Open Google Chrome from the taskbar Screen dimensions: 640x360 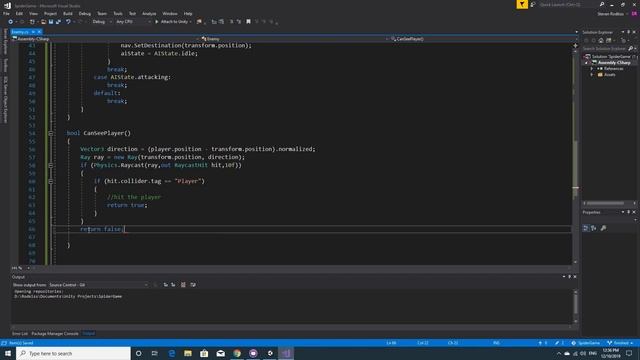(x=237, y=353)
